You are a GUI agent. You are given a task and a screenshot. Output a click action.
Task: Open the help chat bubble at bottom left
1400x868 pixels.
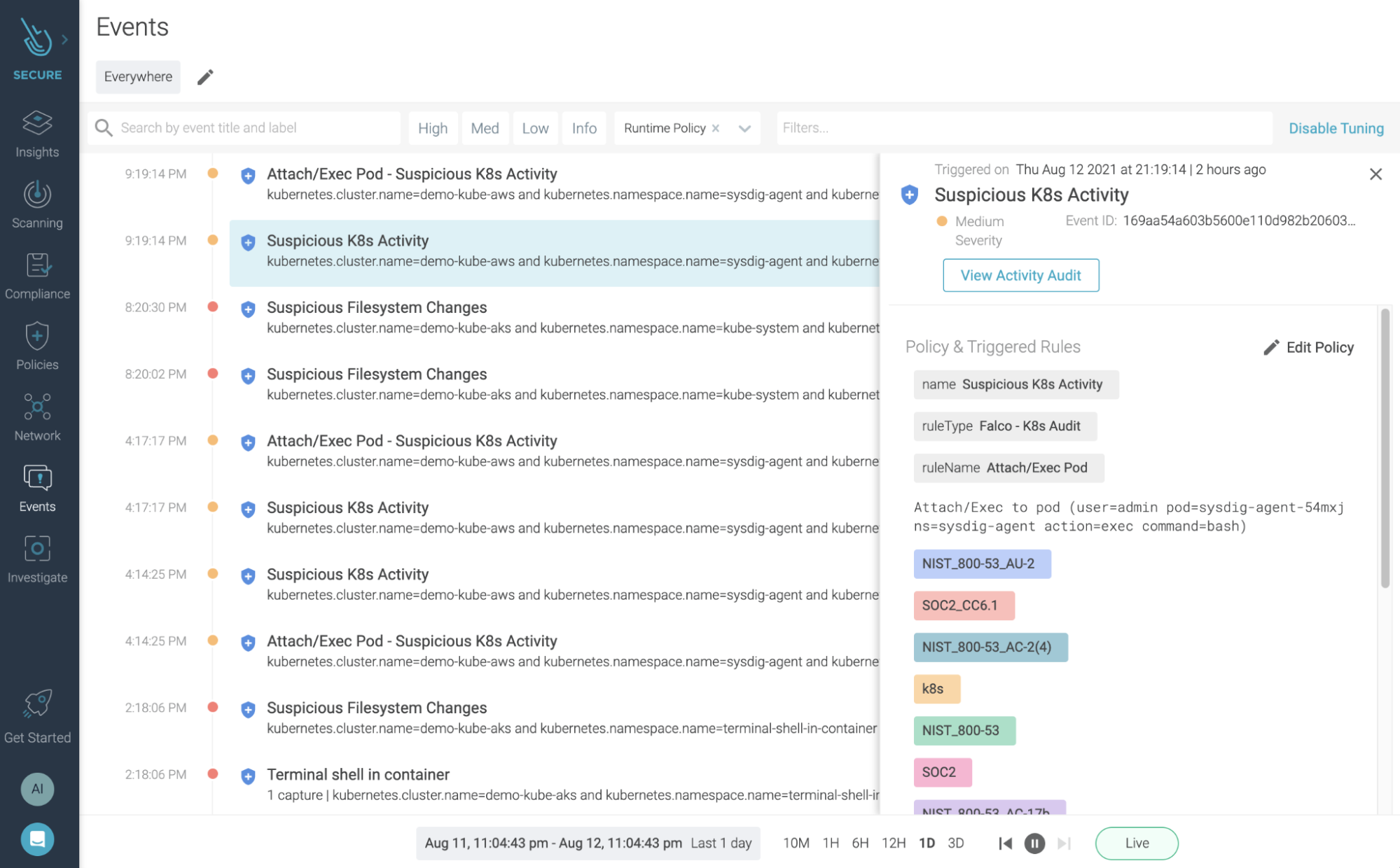(37, 839)
